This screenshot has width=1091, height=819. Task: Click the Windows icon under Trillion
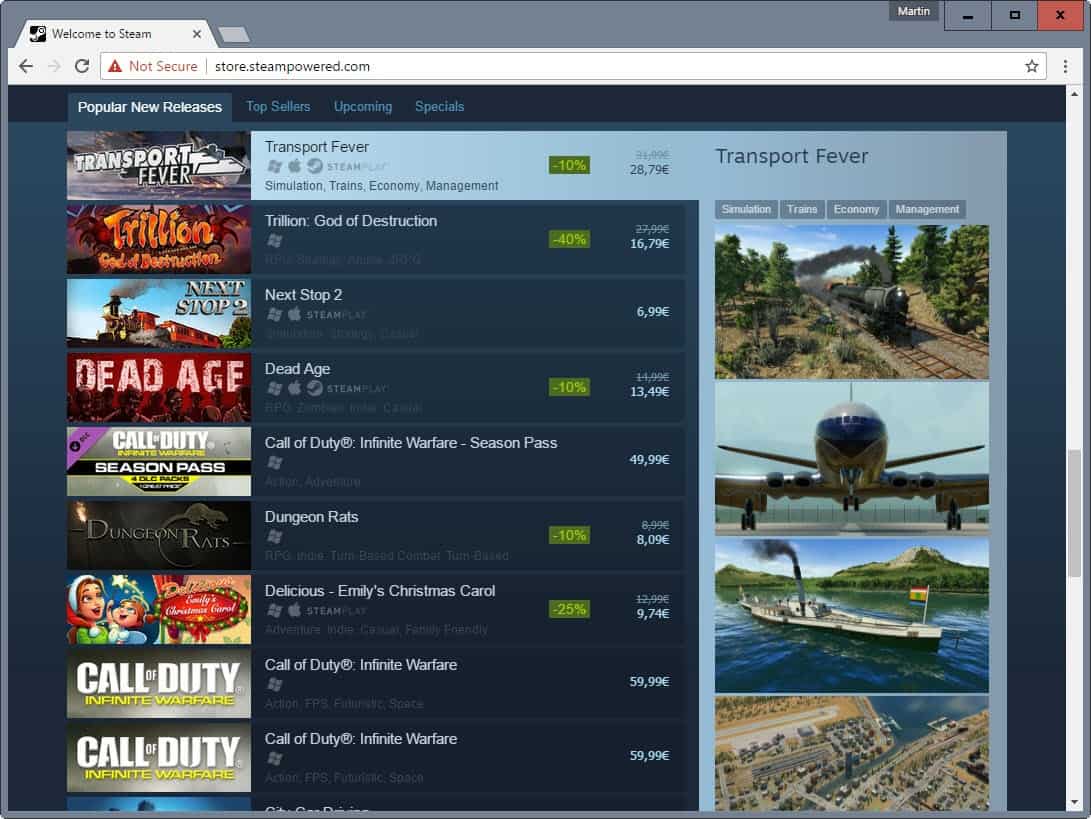pos(275,241)
